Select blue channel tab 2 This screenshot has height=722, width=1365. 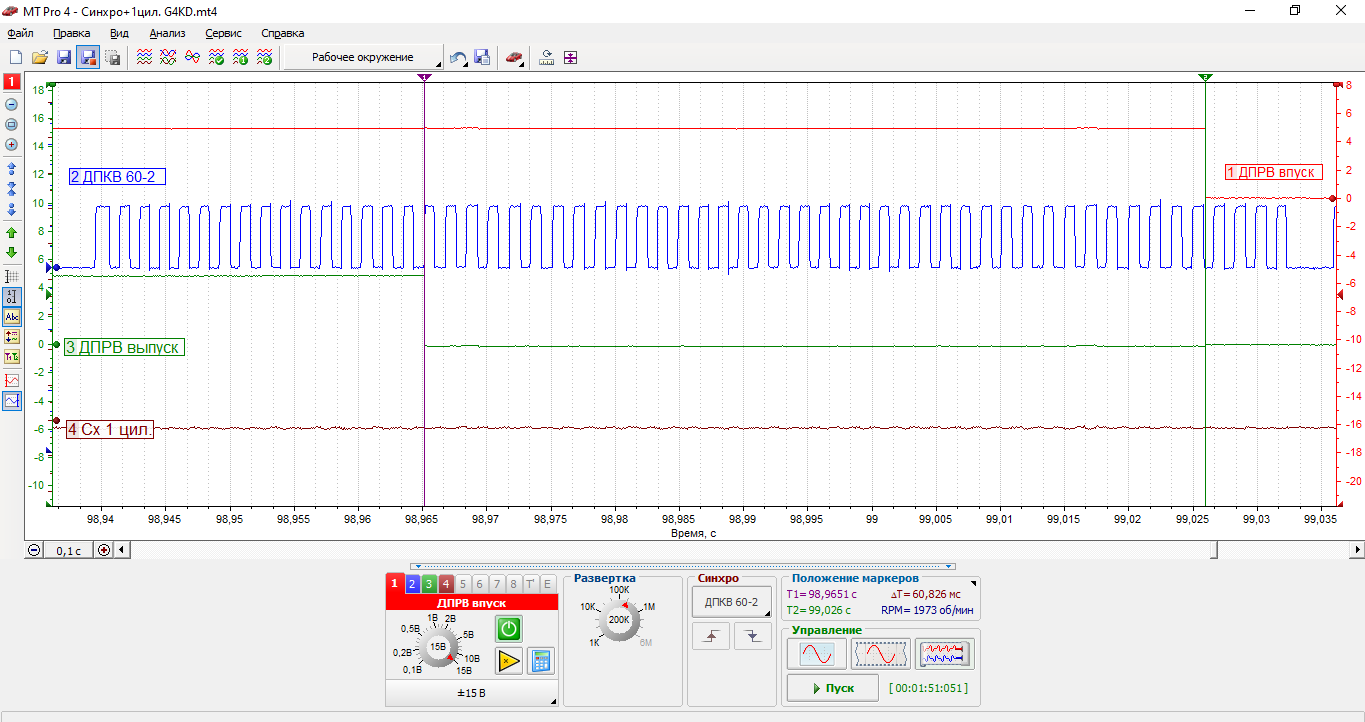pyautogui.click(x=411, y=584)
